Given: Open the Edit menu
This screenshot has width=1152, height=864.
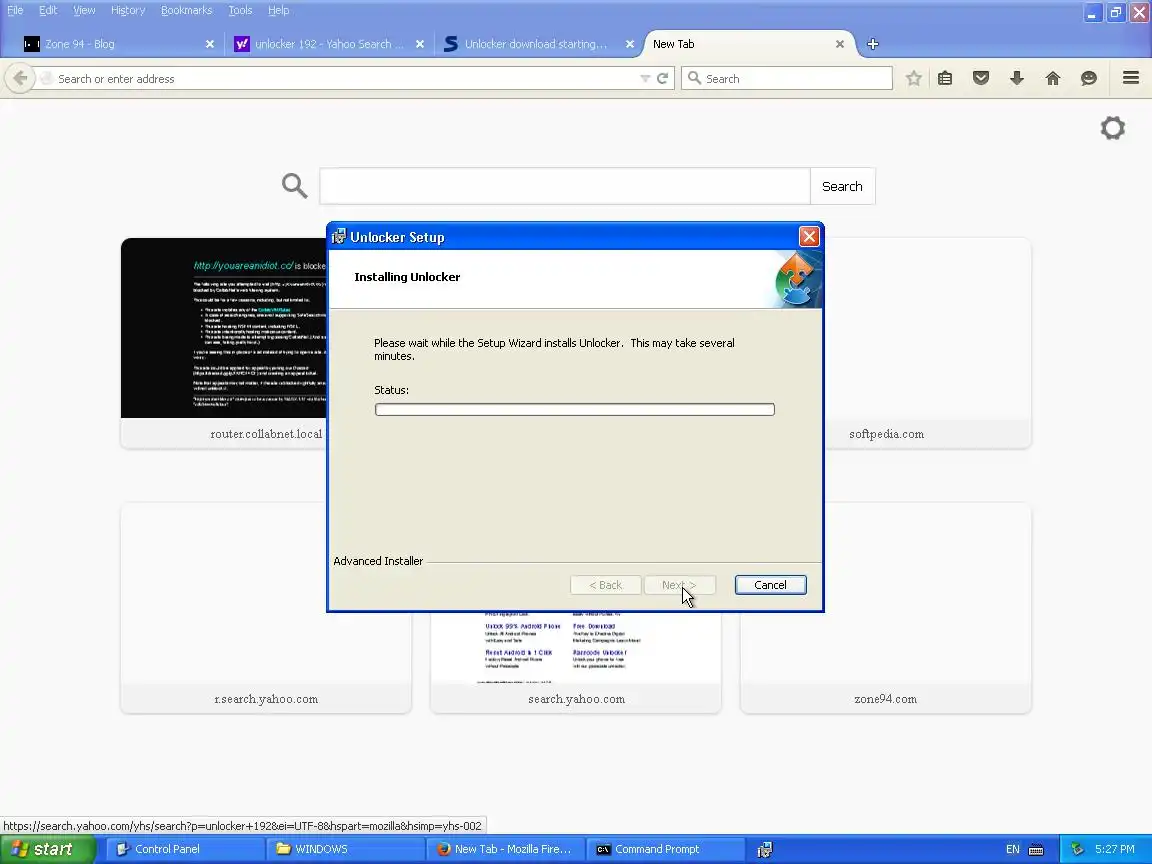Looking at the screenshot, I should [x=48, y=10].
